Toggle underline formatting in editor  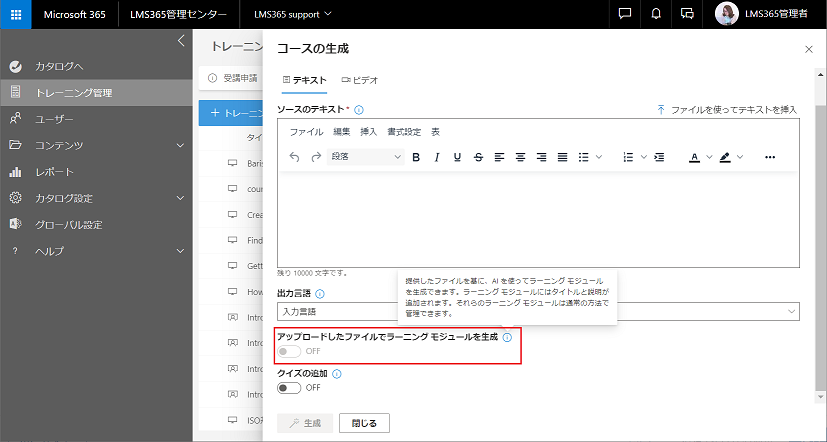[457, 157]
